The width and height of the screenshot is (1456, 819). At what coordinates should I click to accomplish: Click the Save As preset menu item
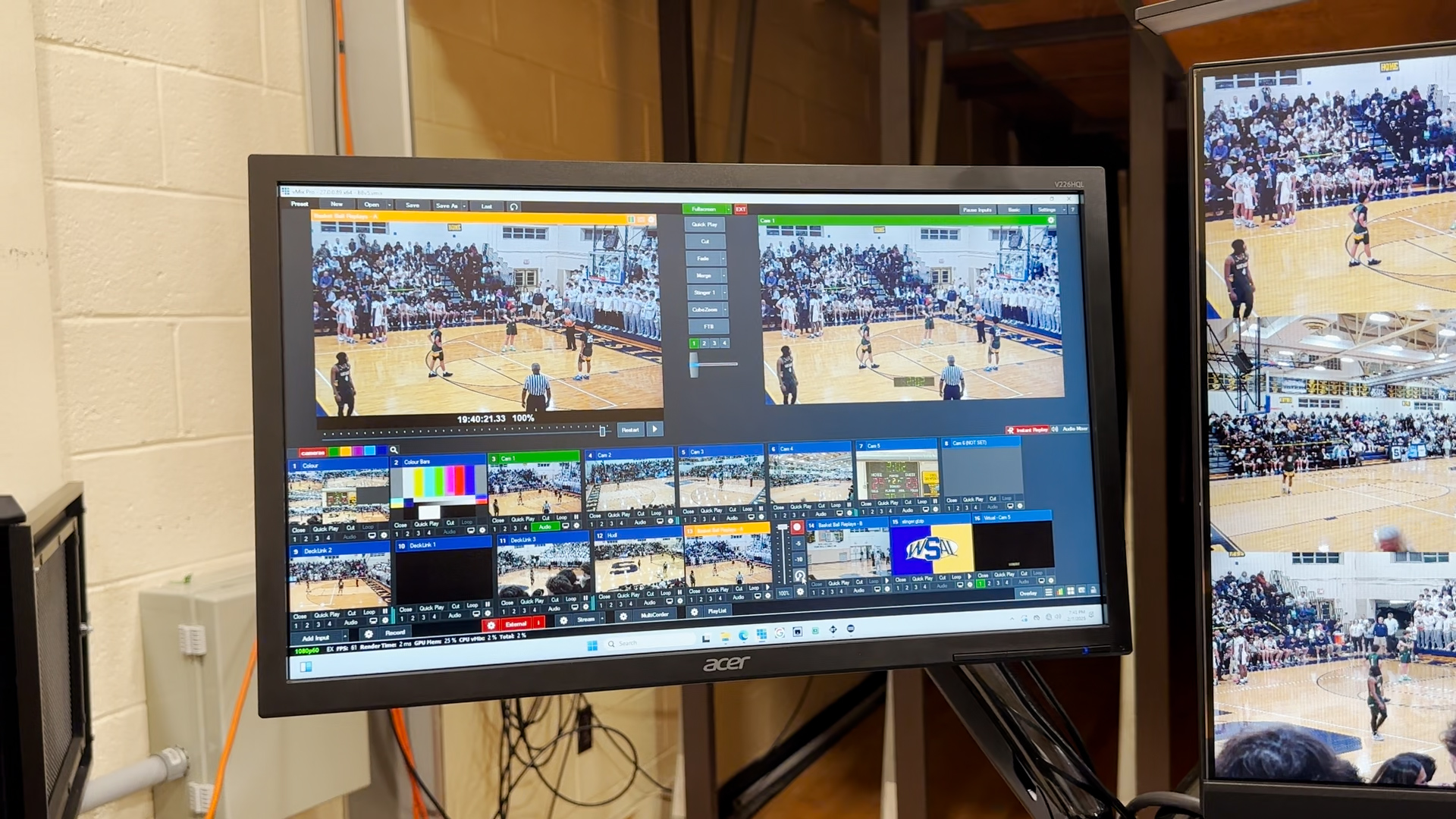click(446, 206)
